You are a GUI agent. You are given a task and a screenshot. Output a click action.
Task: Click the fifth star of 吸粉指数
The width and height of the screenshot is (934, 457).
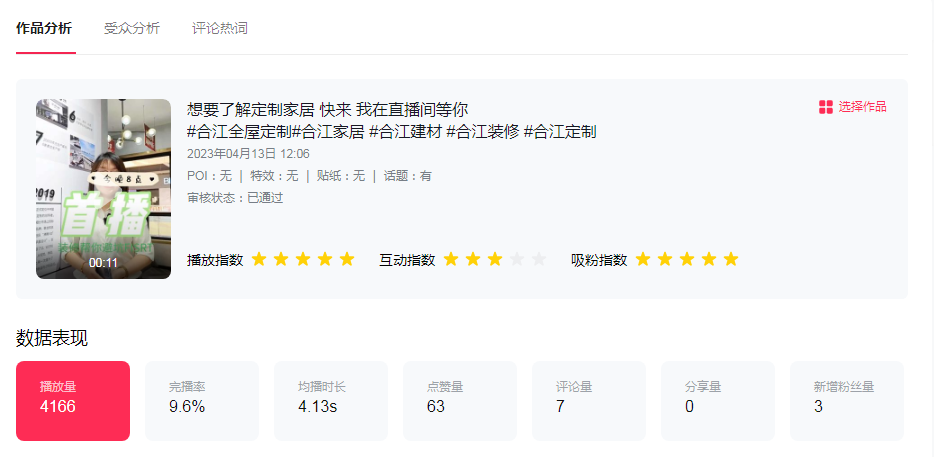(731, 260)
